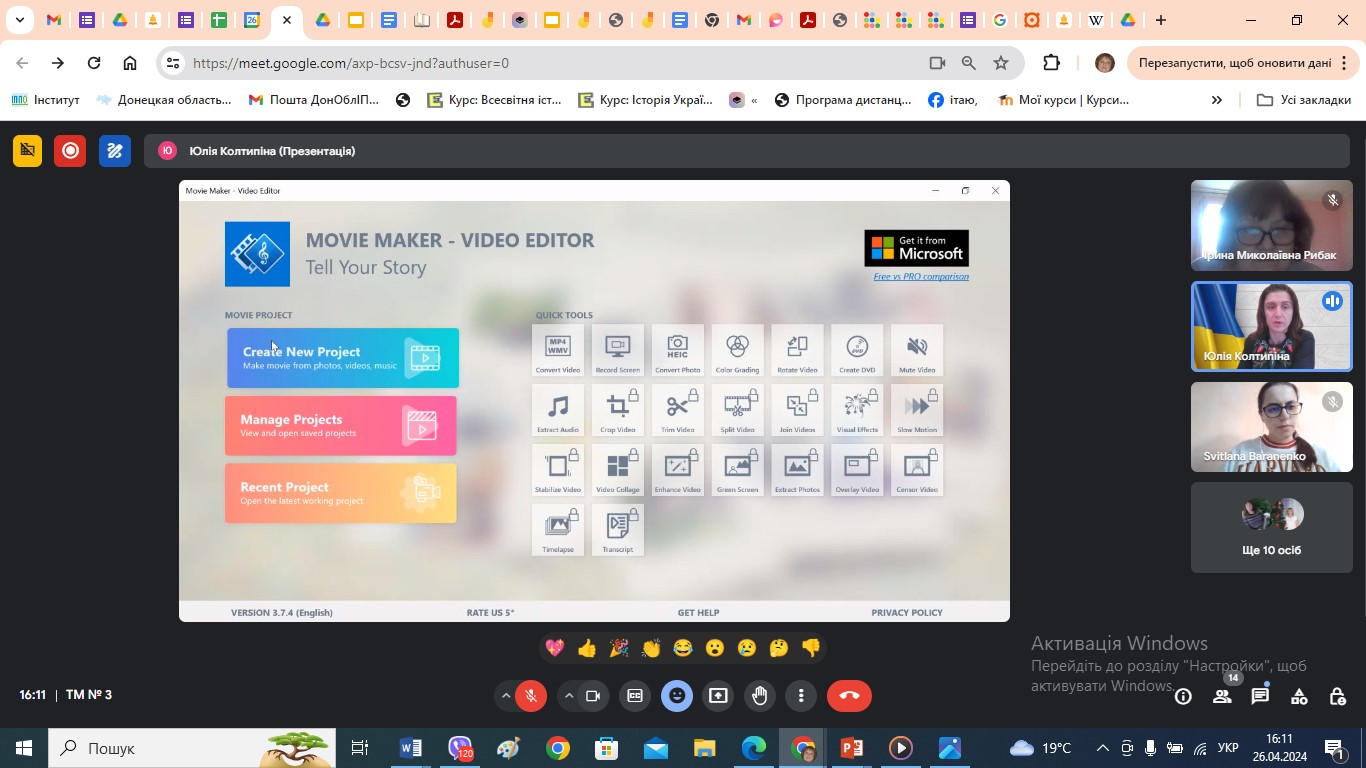Send thumbs up reaction
The image size is (1366, 768).
point(587,648)
